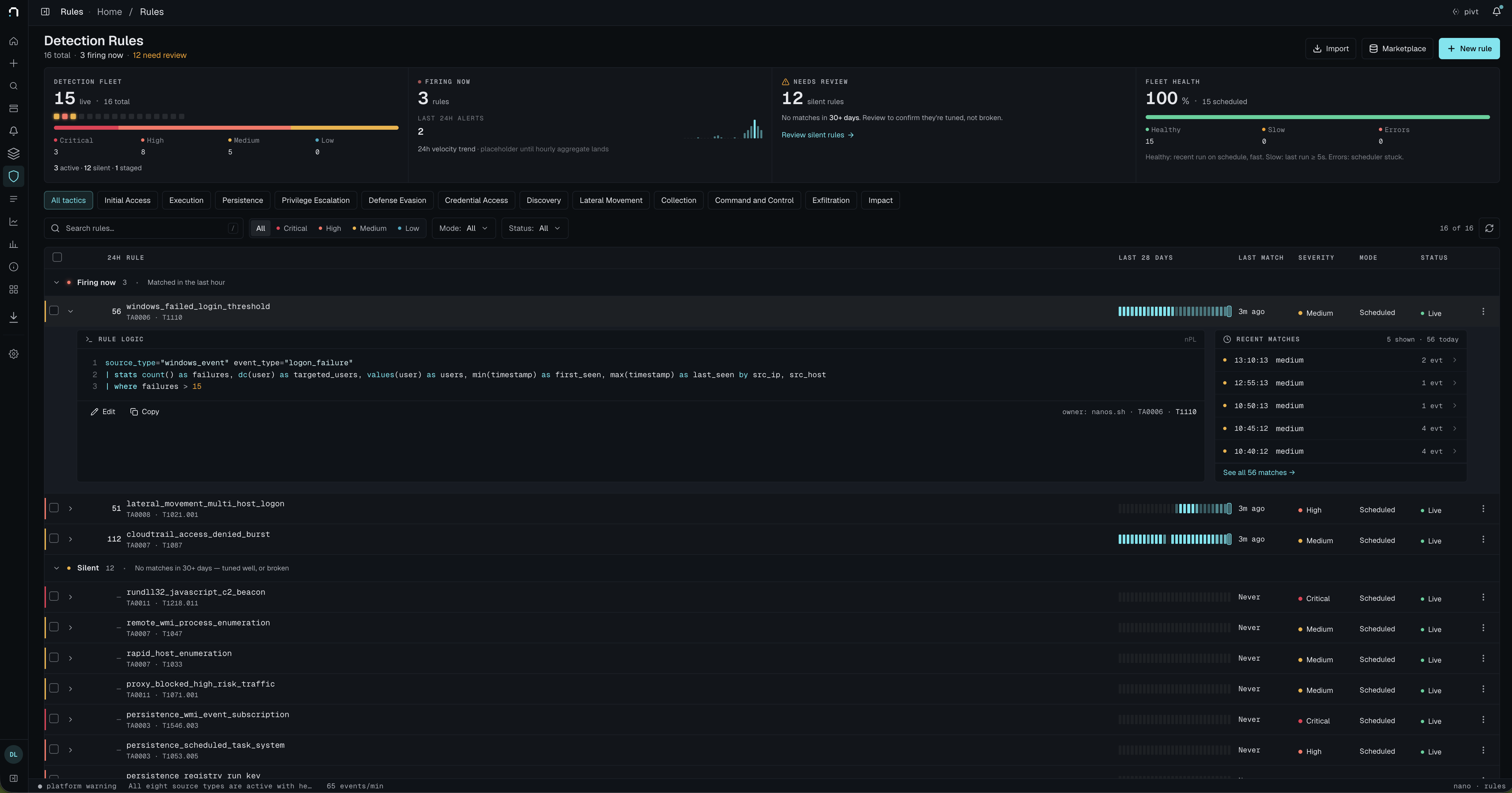
Task: Open the stacked-panels icon in sidebar
Action: (x=14, y=108)
